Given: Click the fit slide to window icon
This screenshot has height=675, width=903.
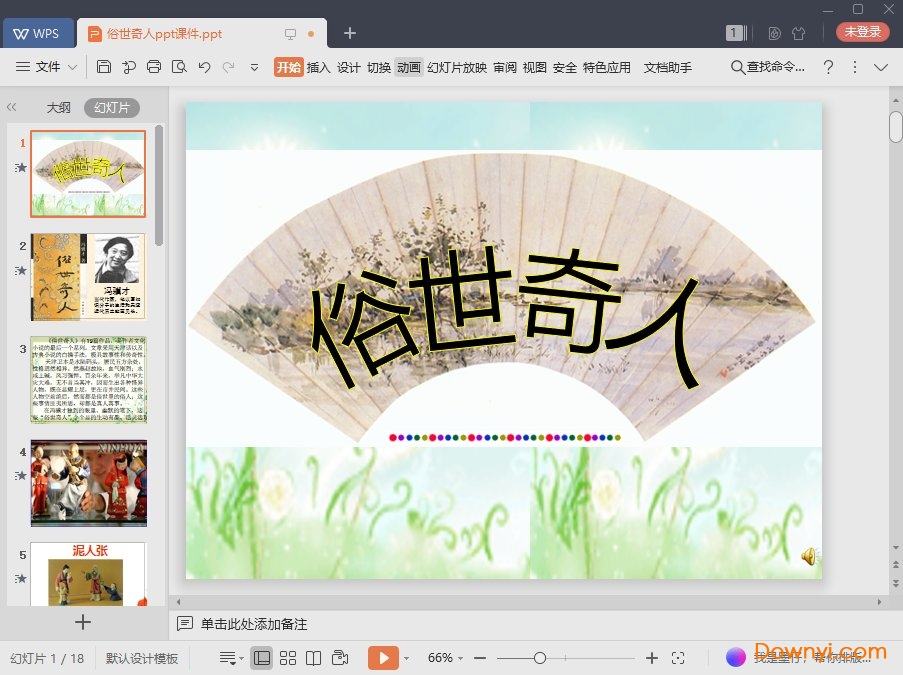Looking at the screenshot, I should tap(679, 657).
